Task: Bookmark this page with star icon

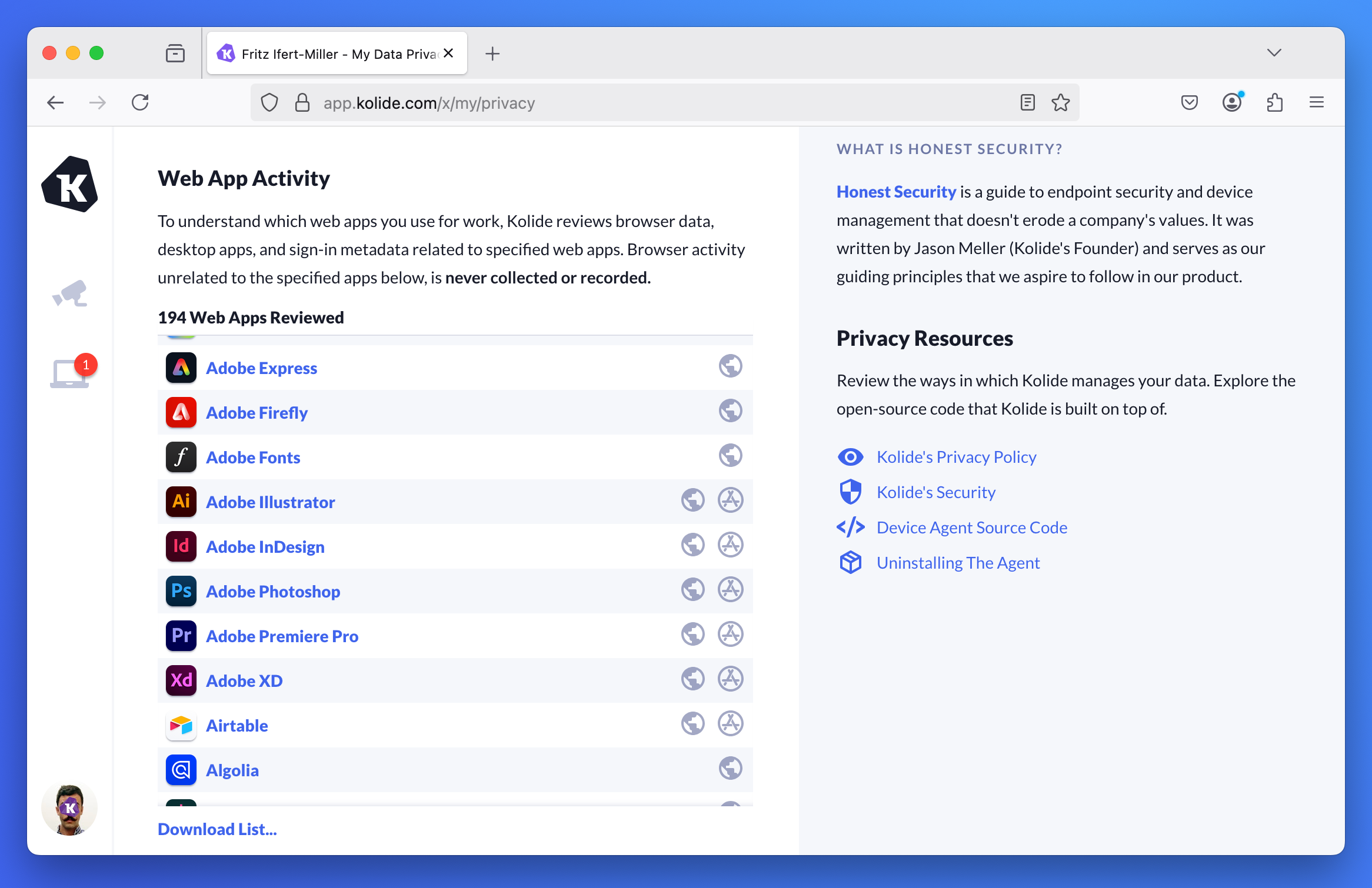Action: (x=1060, y=103)
